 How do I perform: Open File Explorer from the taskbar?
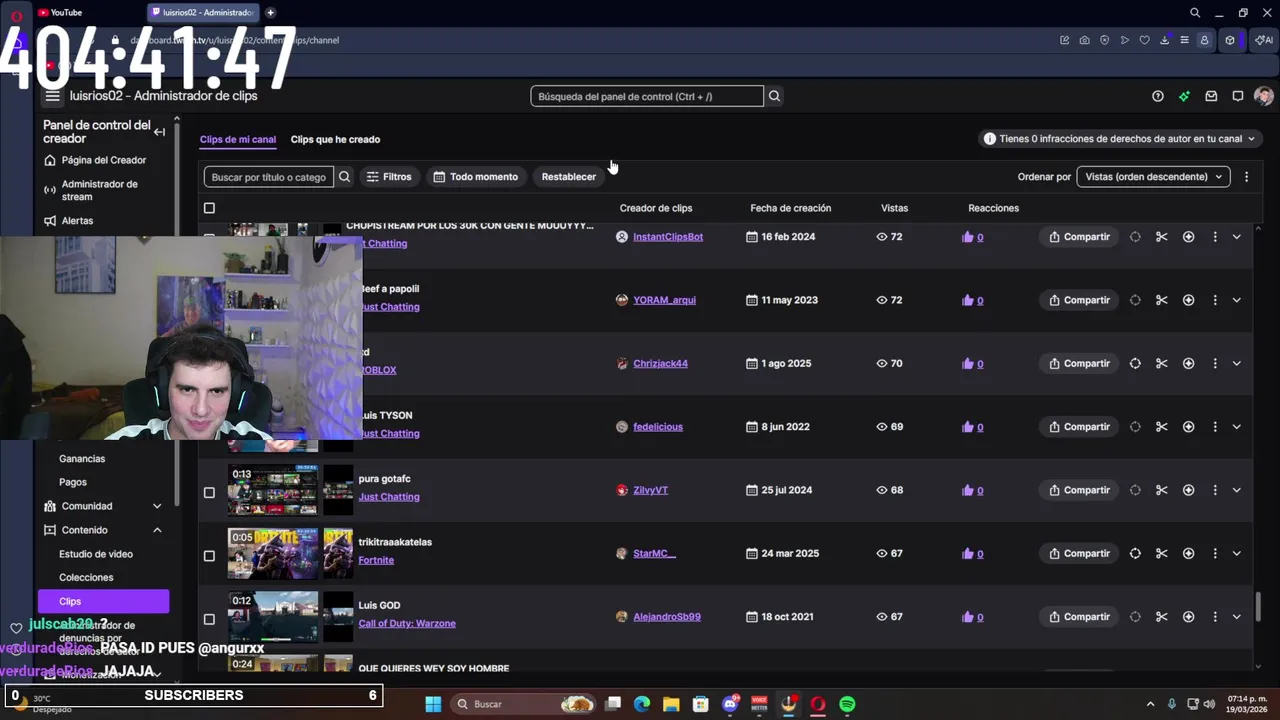coord(671,704)
